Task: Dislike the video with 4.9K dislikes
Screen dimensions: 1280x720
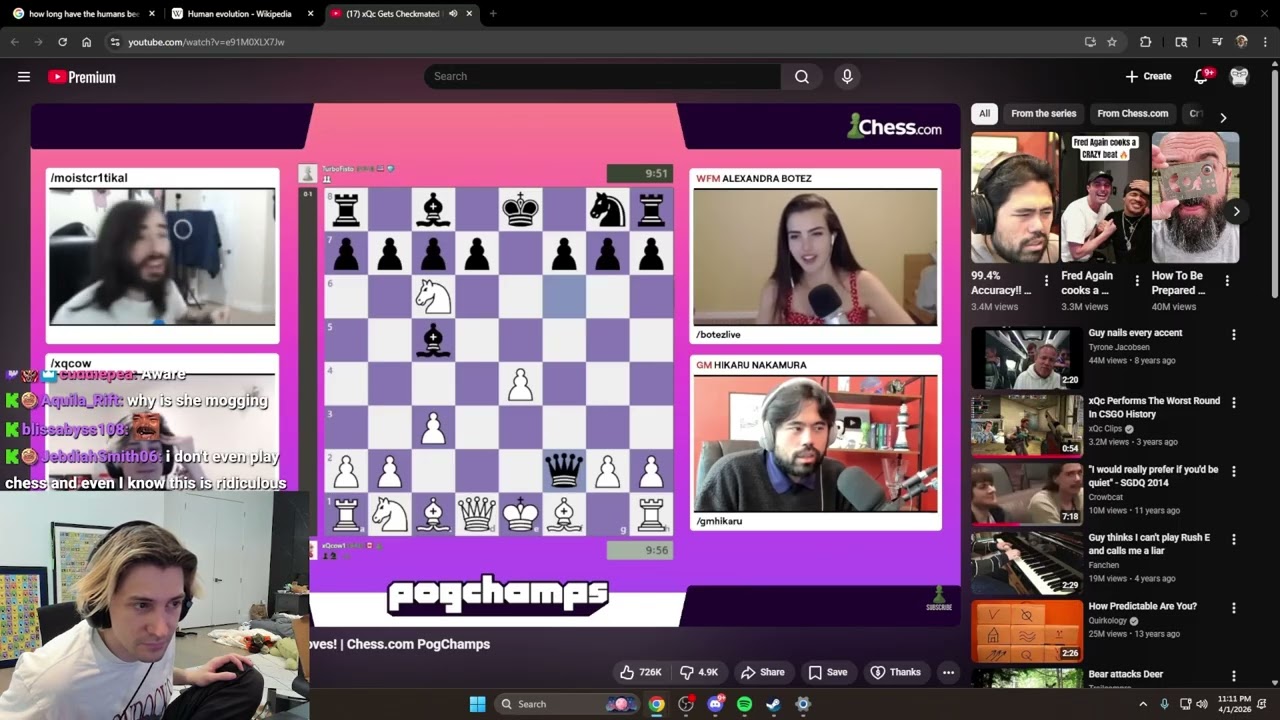Action: click(x=699, y=672)
